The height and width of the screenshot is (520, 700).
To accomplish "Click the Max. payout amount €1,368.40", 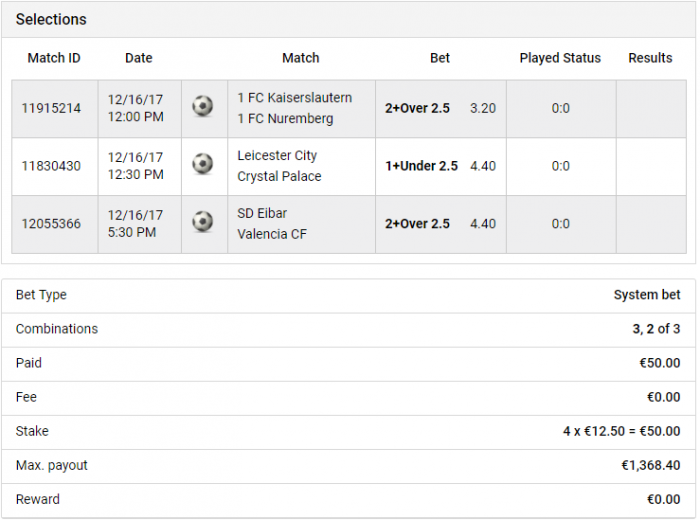I will pos(651,466).
